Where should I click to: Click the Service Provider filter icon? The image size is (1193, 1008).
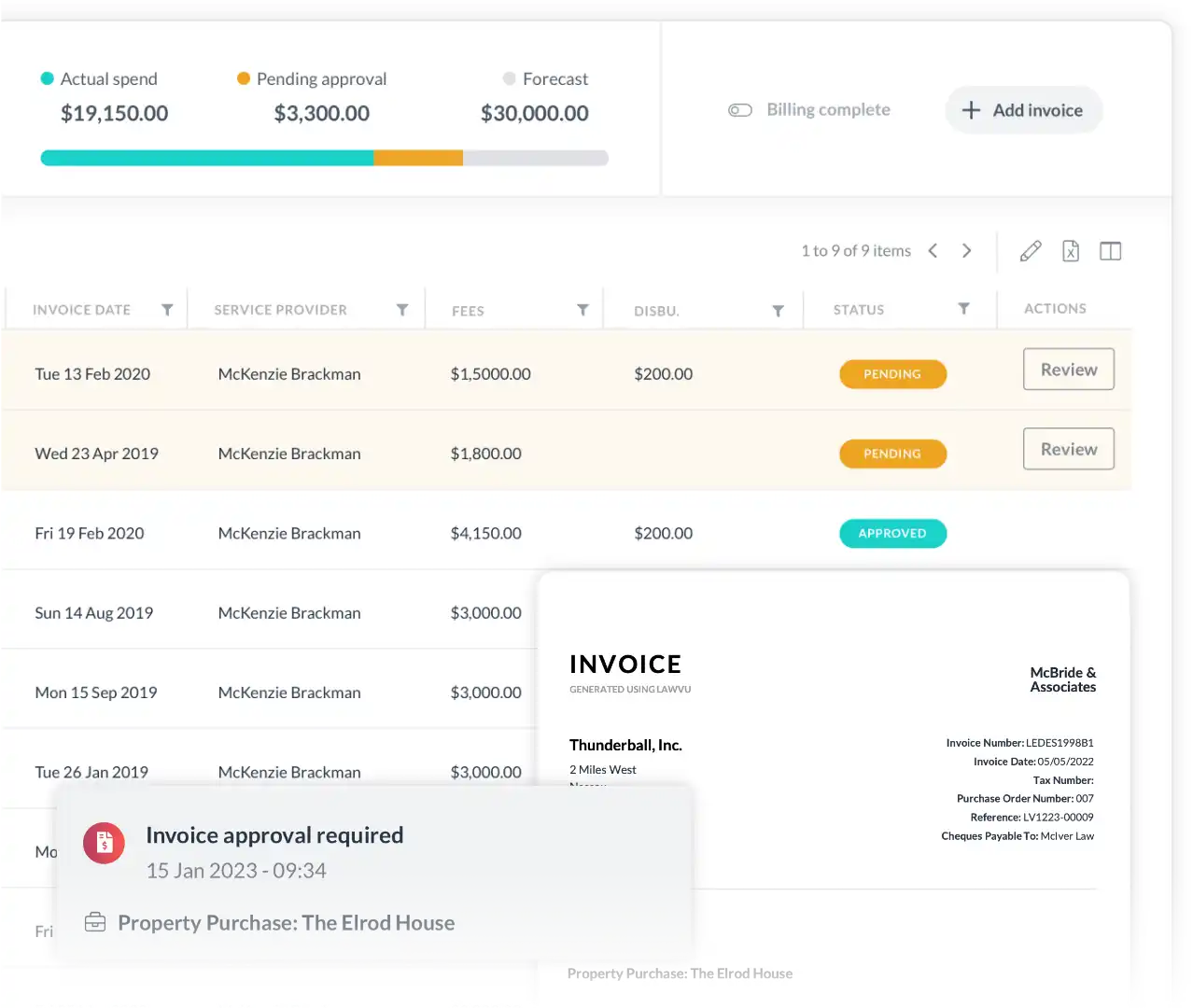402,310
